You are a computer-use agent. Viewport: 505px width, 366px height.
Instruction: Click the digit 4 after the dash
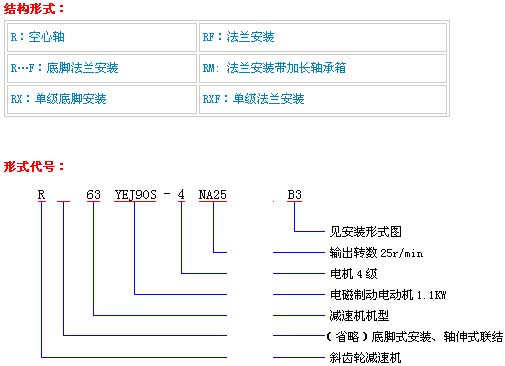coord(181,195)
